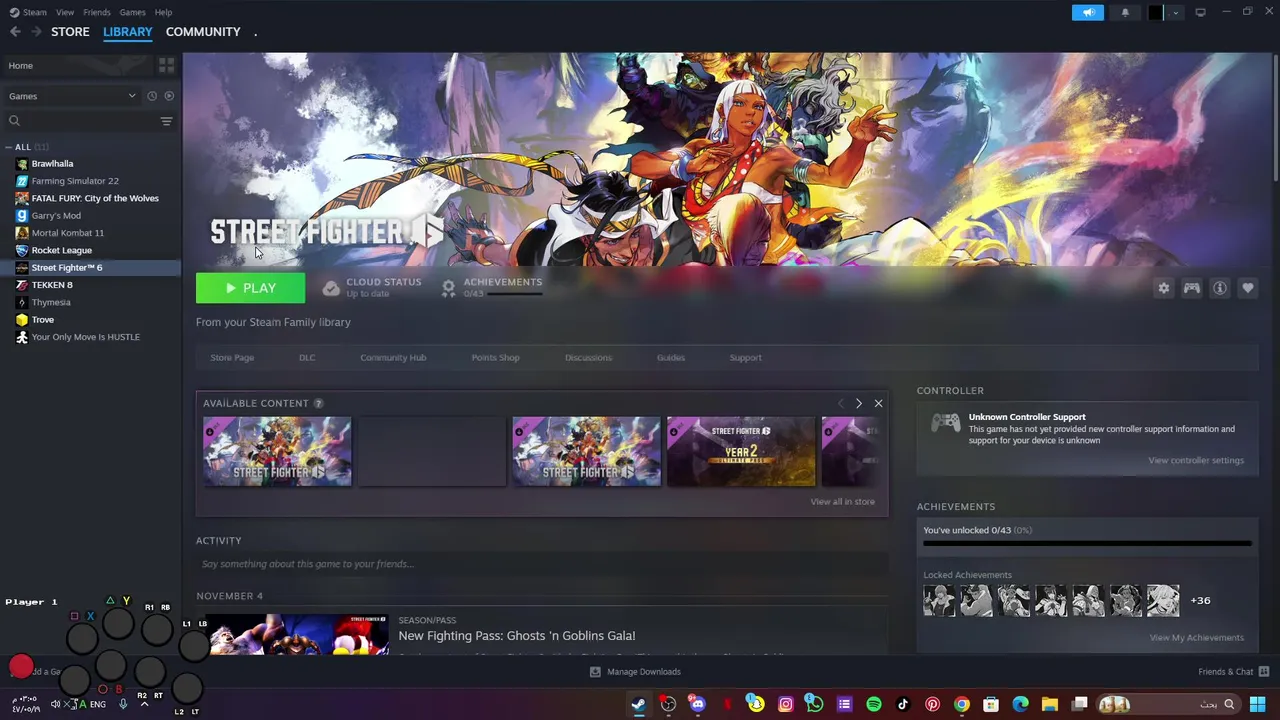Open game settings gear icon
The height and width of the screenshot is (720, 1280).
(1163, 288)
